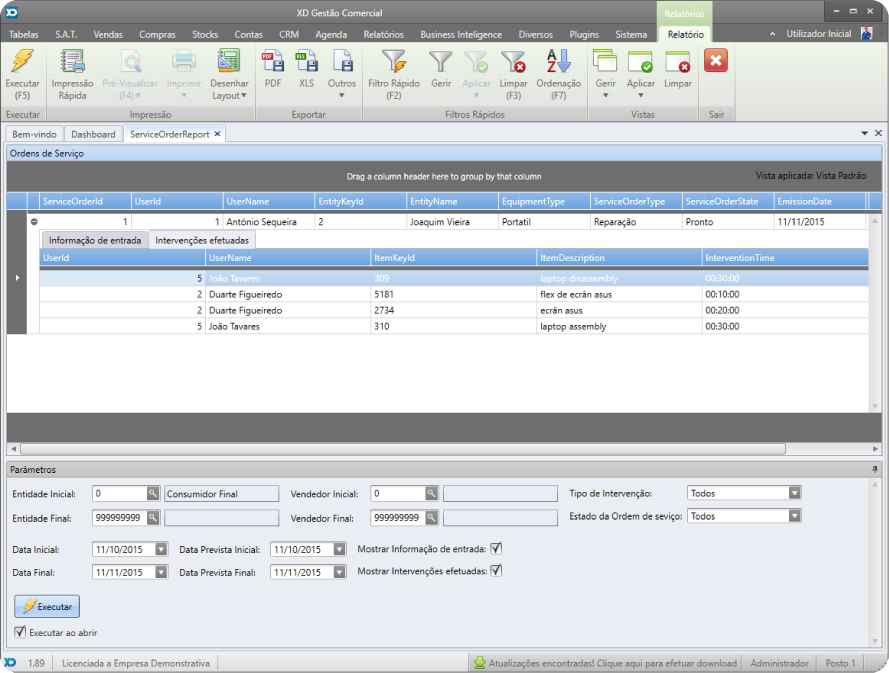This screenshot has width=889, height=673.
Task: Click the red Sair exit icon
Action: (x=716, y=61)
